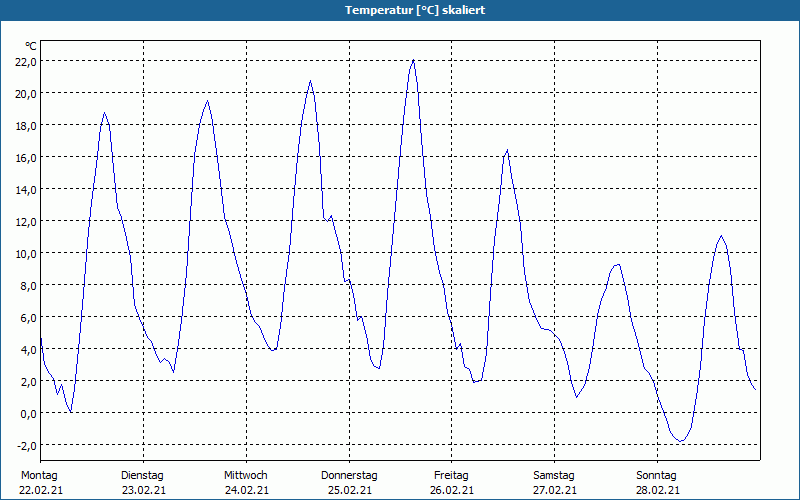The height and width of the screenshot is (500, 800).
Task: Click the 28.02.21 date label
Action: click(x=658, y=490)
